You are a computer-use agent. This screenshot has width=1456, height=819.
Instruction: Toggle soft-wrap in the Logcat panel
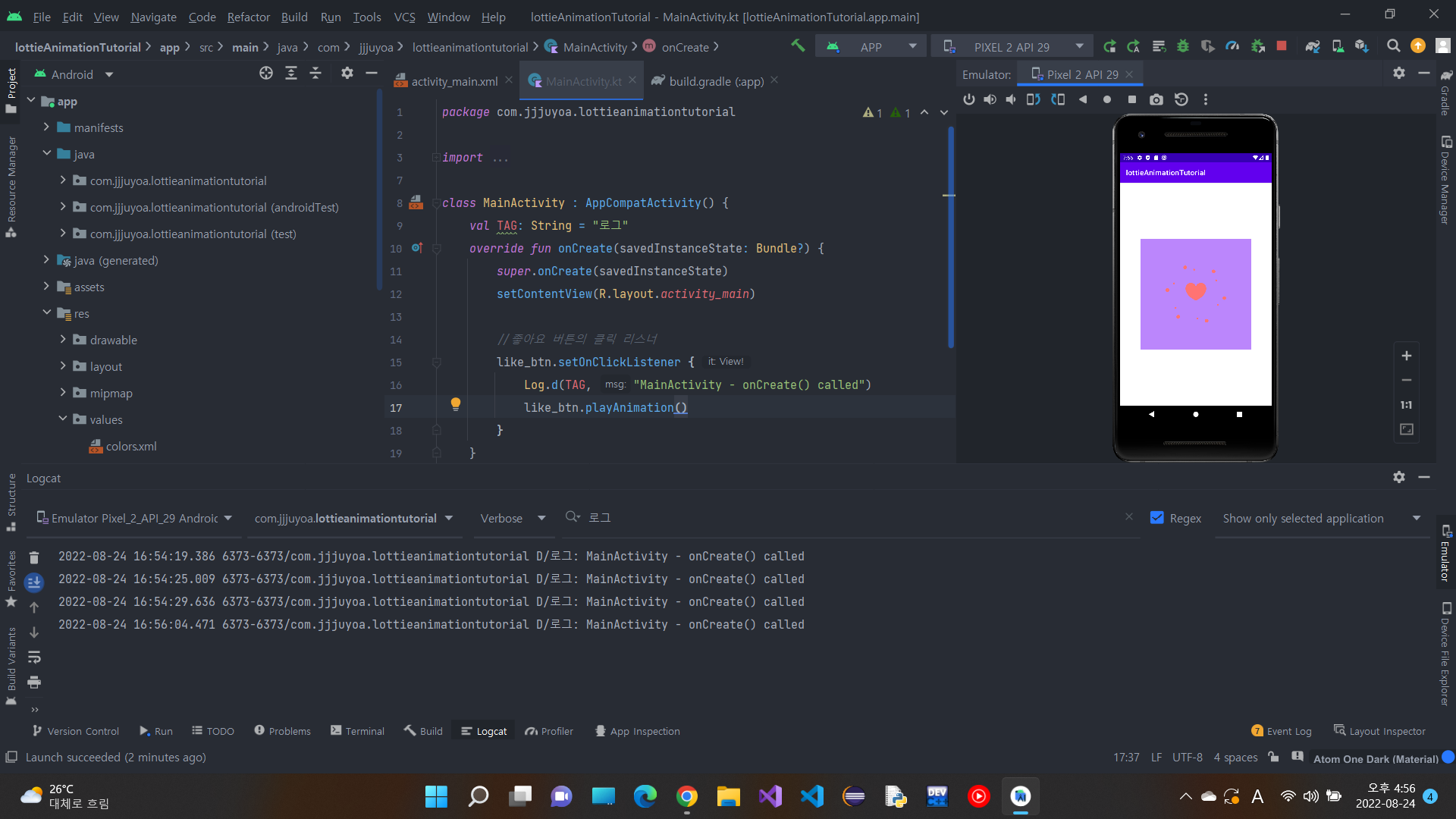pos(34,657)
